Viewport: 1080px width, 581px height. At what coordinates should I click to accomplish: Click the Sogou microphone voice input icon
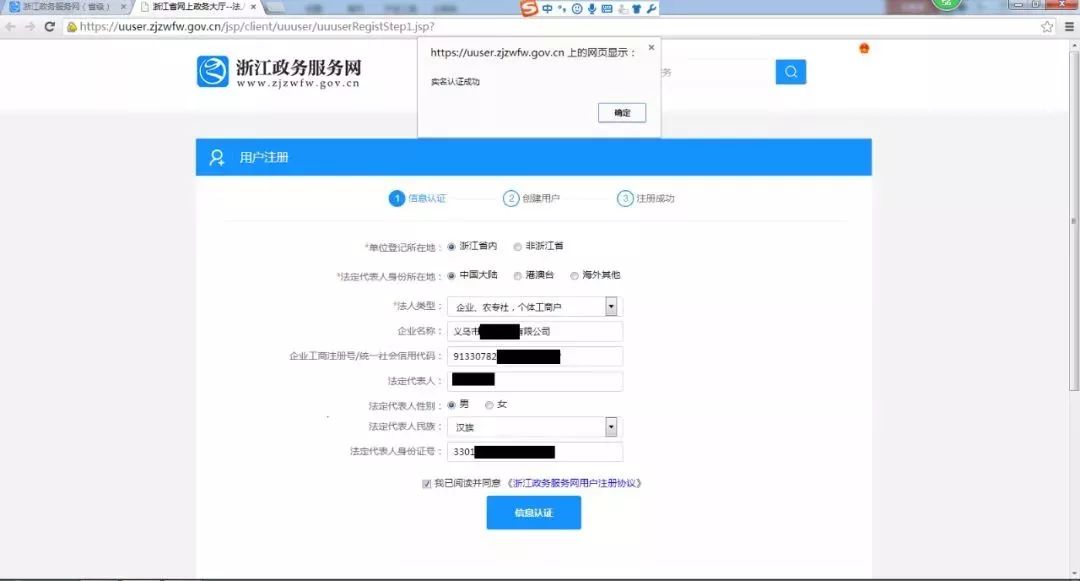592,9
